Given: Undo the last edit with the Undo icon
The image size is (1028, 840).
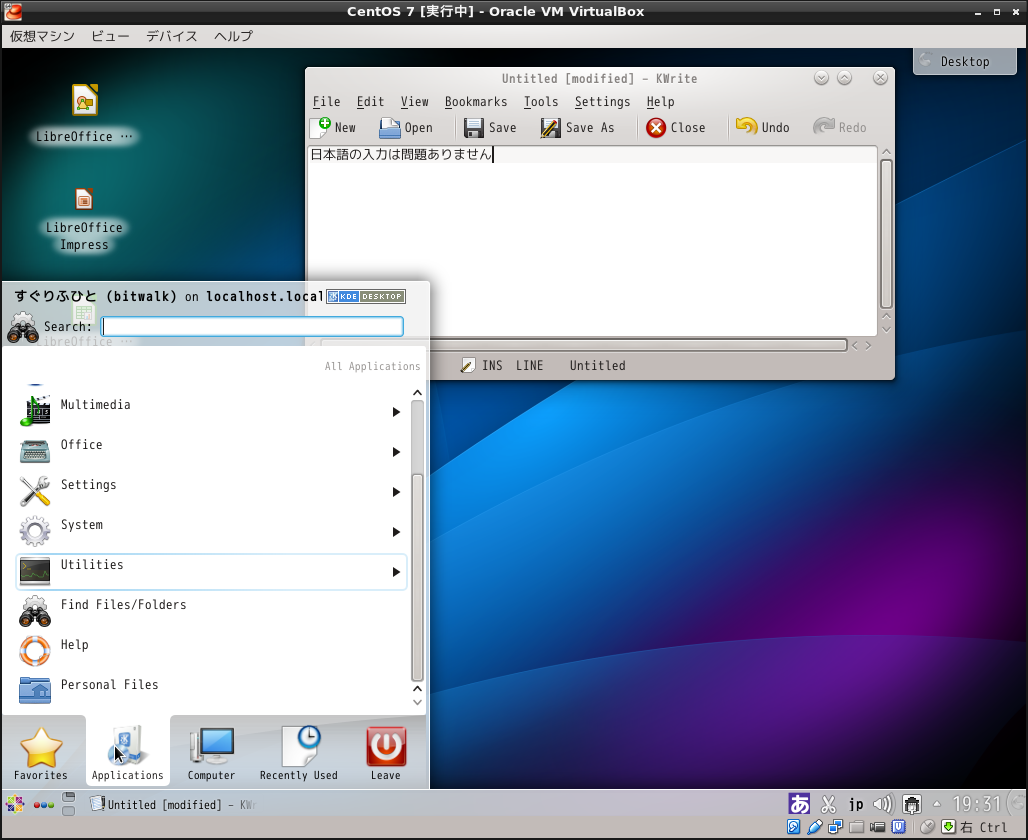Looking at the screenshot, I should [763, 127].
